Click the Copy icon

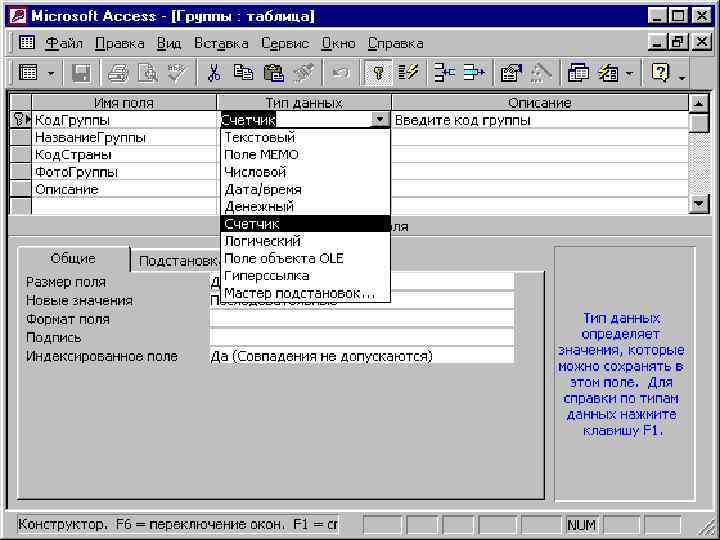point(243,73)
